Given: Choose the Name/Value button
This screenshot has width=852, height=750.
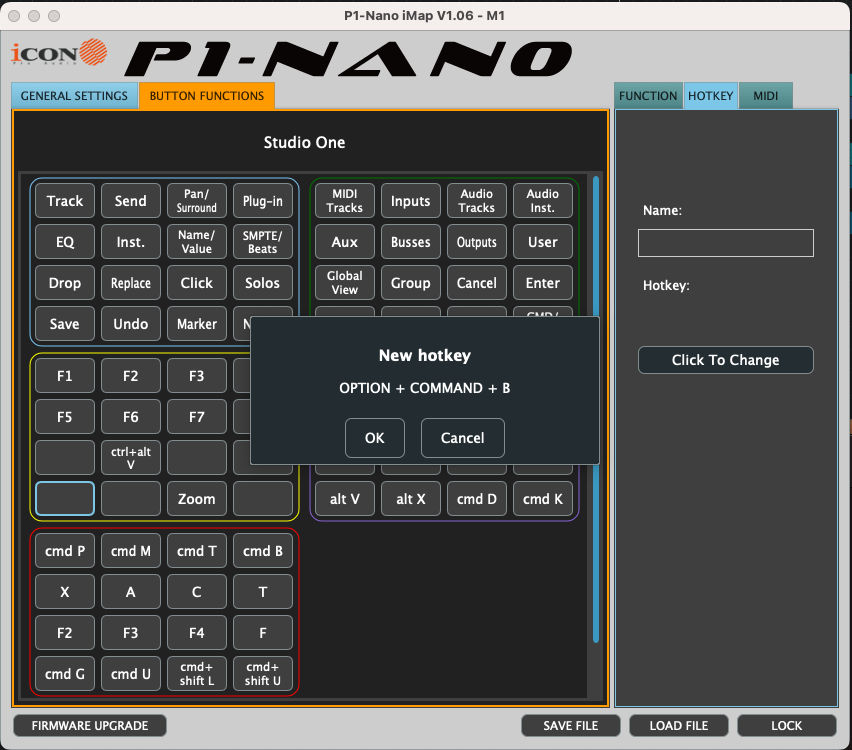Looking at the screenshot, I should click(197, 242).
